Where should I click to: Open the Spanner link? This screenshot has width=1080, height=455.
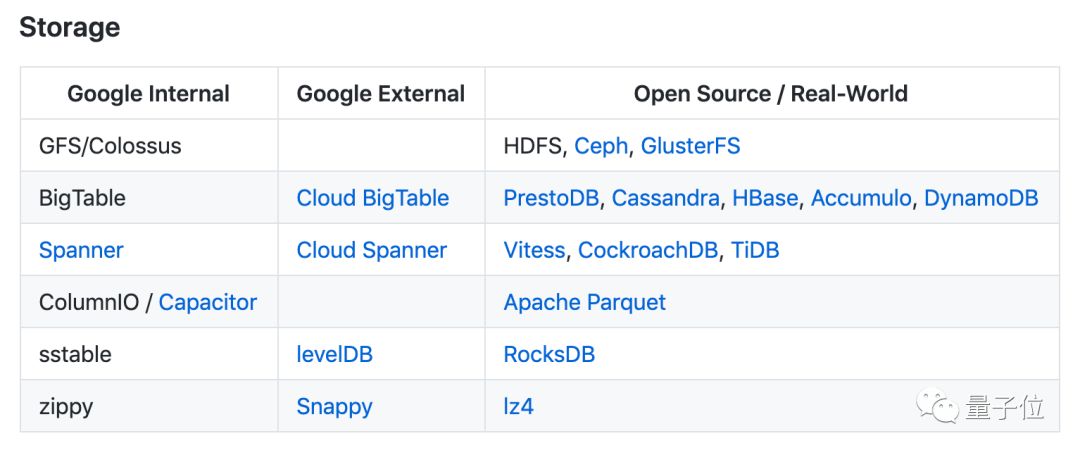(x=81, y=250)
